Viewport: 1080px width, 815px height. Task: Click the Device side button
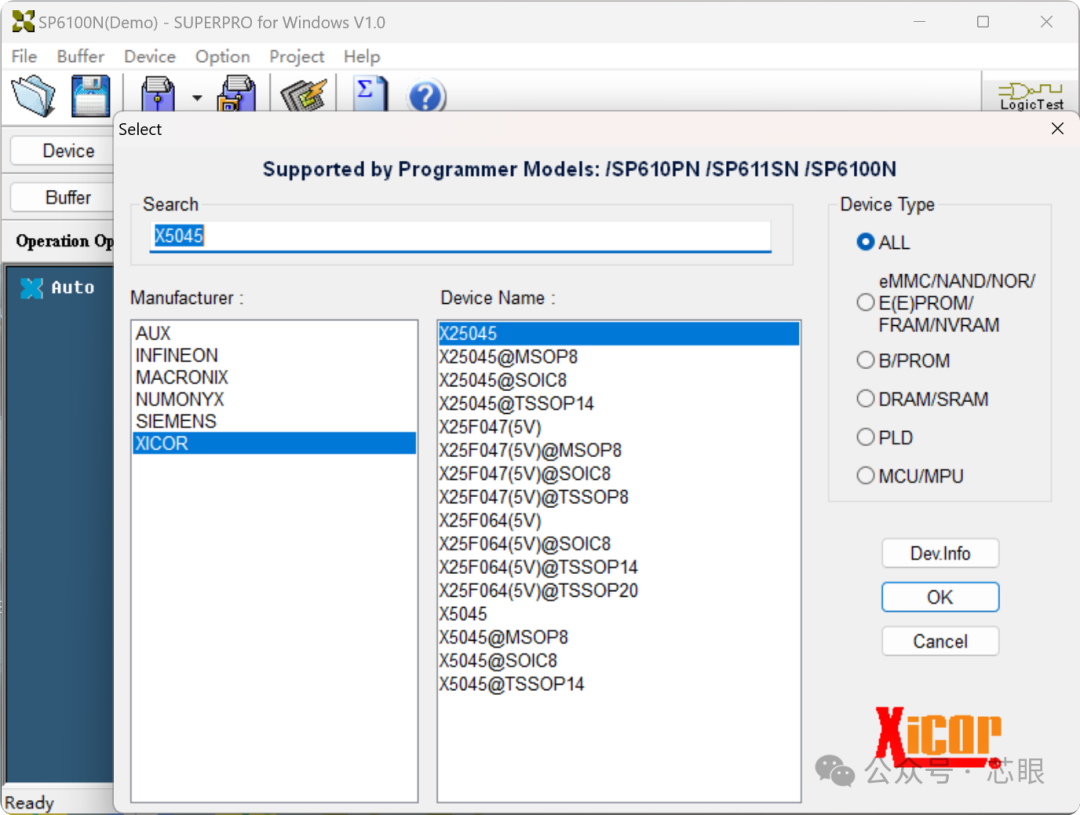pos(63,151)
